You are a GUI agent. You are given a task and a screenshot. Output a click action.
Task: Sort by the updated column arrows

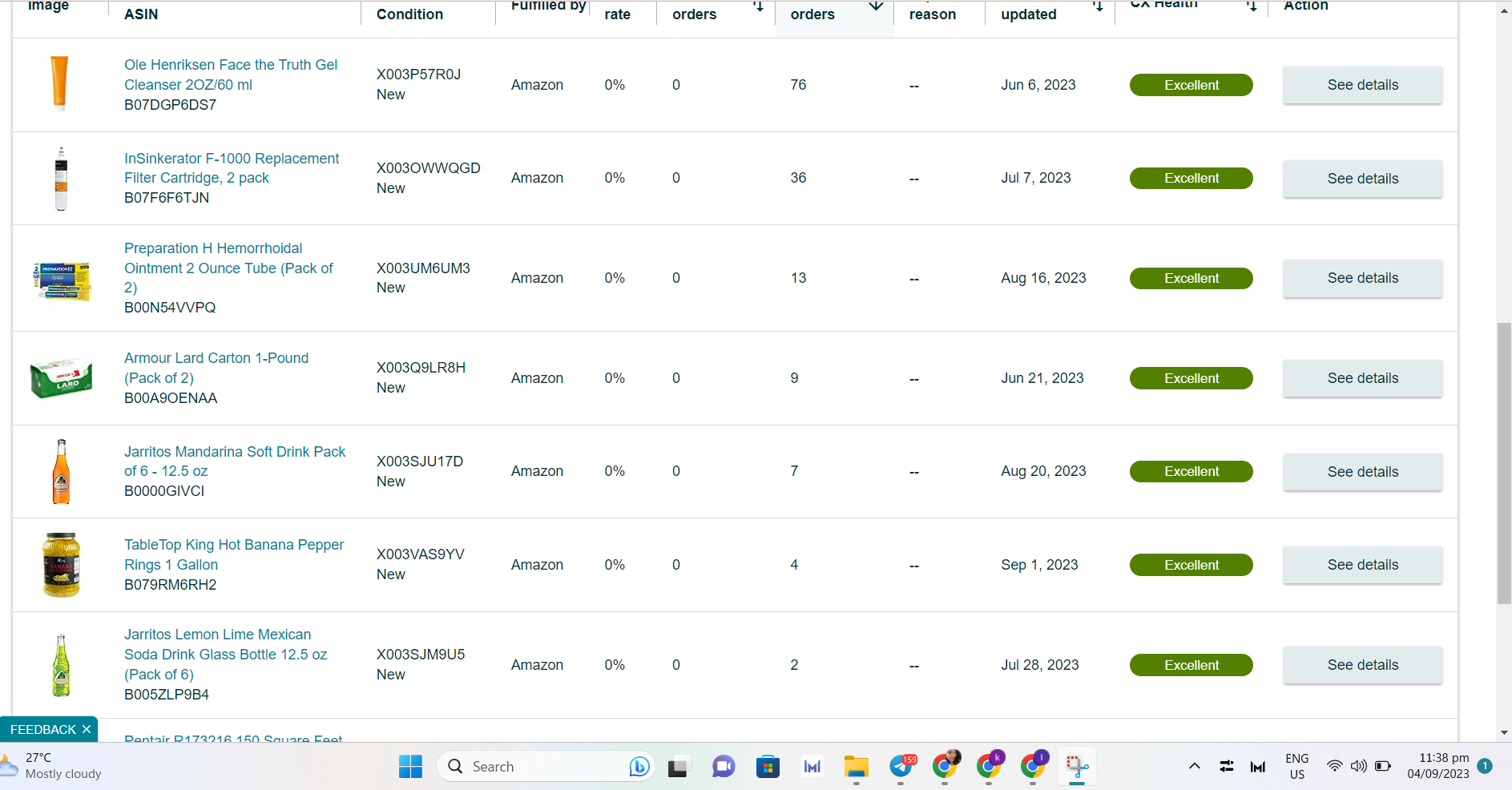[x=1098, y=6]
